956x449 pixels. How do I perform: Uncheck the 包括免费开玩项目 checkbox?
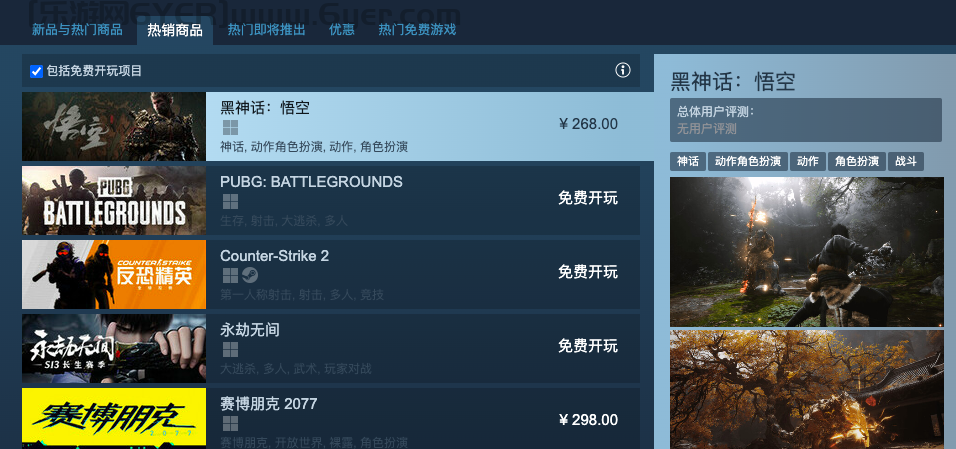point(36,71)
